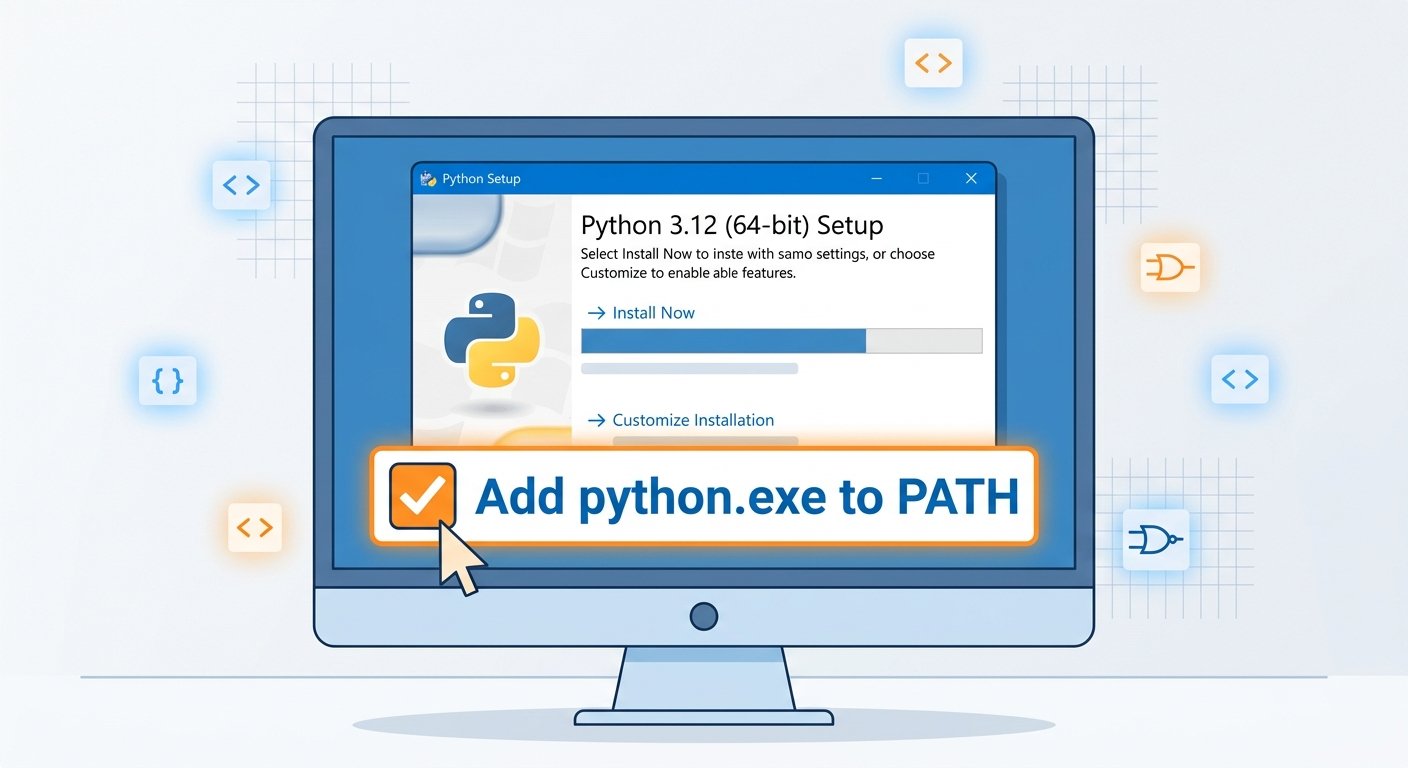Viewport: 1408px width, 768px height.
Task: Click the 'Python Setup' window title text
Action: pos(481,179)
